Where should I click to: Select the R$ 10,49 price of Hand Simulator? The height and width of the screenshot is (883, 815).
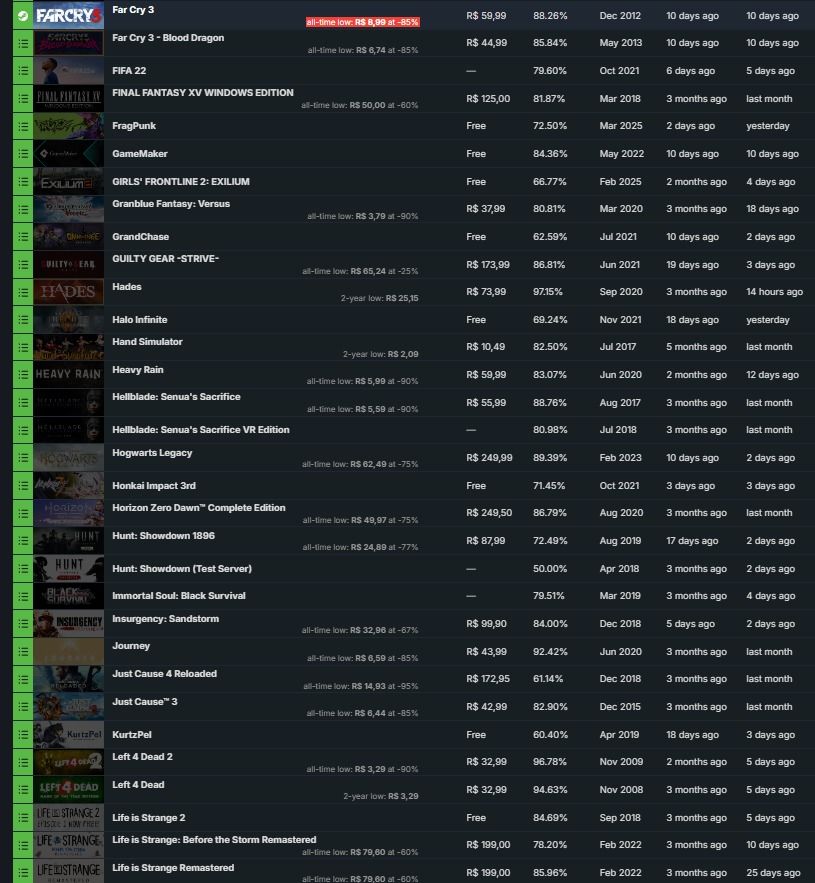pyautogui.click(x=485, y=347)
